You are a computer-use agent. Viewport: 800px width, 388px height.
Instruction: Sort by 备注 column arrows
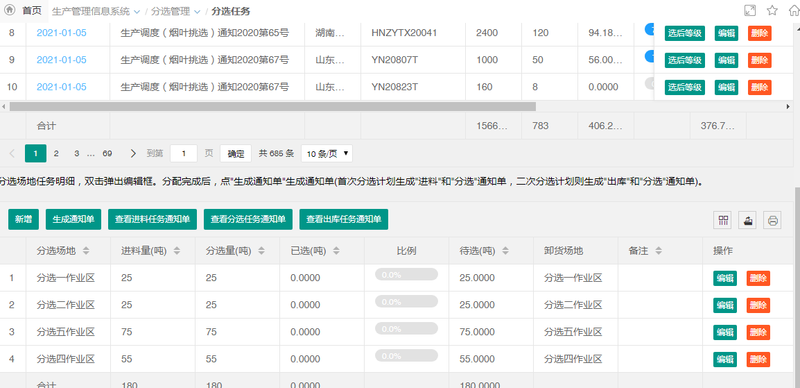tap(659, 251)
